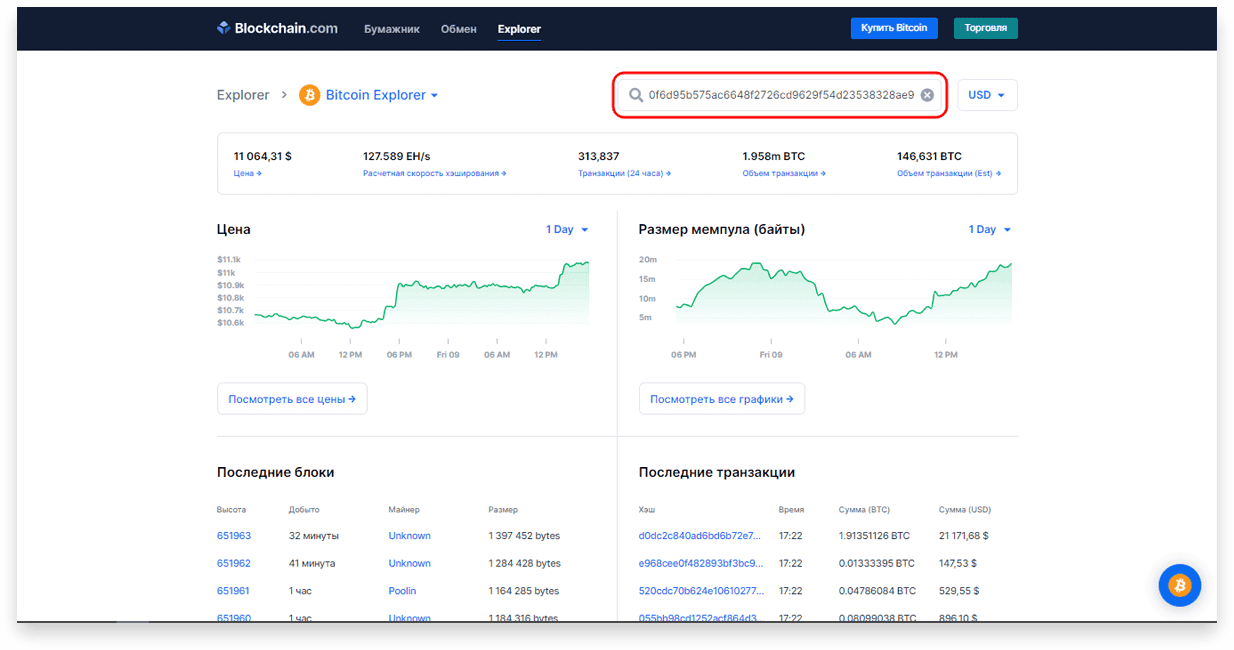Click the transactions count 313,837

click(599, 156)
